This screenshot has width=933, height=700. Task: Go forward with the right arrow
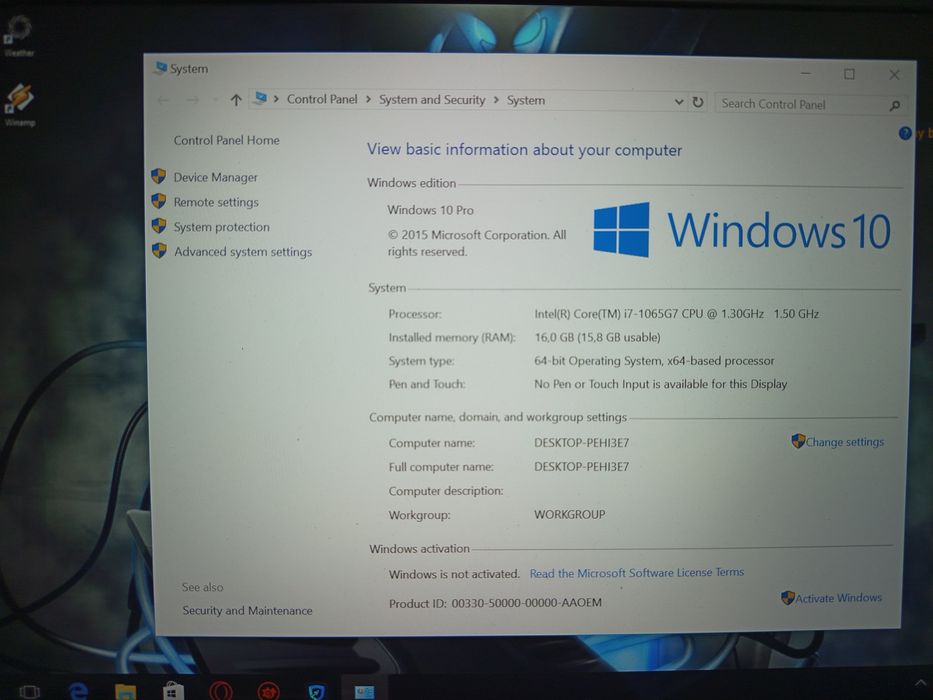pos(192,101)
